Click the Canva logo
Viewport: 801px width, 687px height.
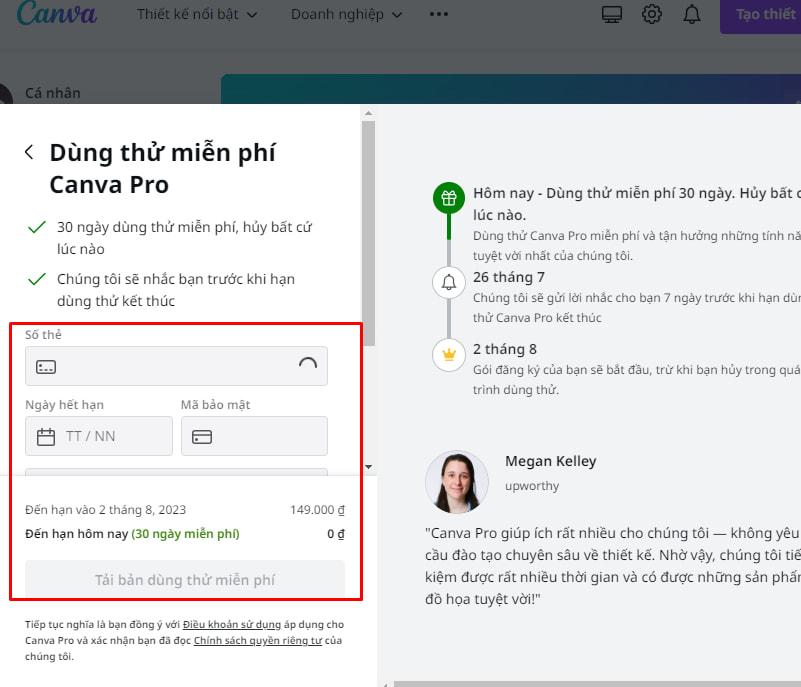57,14
